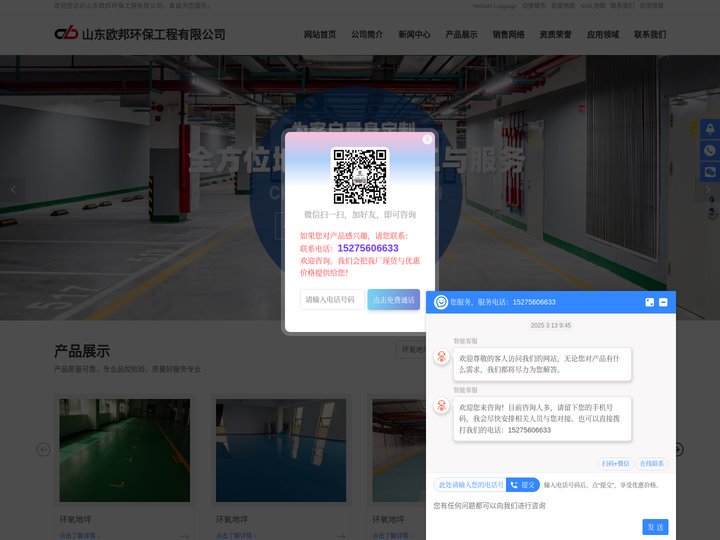Click 点击了解详情 under second product
Viewport: 720px width, 540px height.
(x=236, y=535)
